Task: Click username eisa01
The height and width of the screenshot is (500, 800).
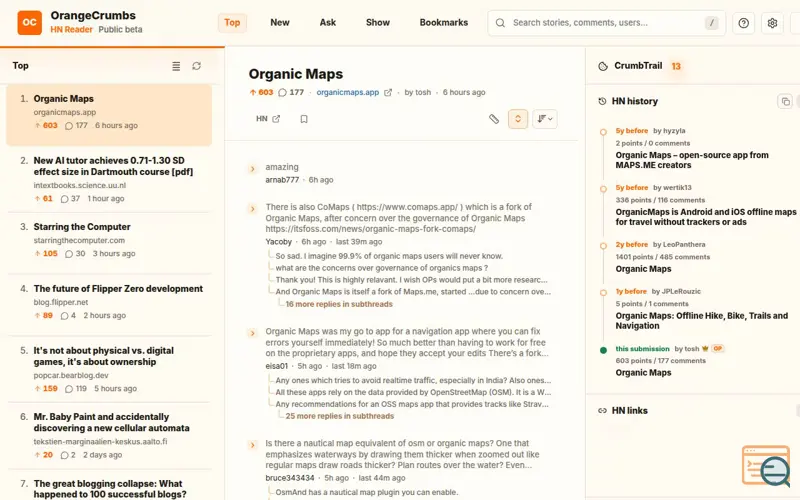Action: 277,366
